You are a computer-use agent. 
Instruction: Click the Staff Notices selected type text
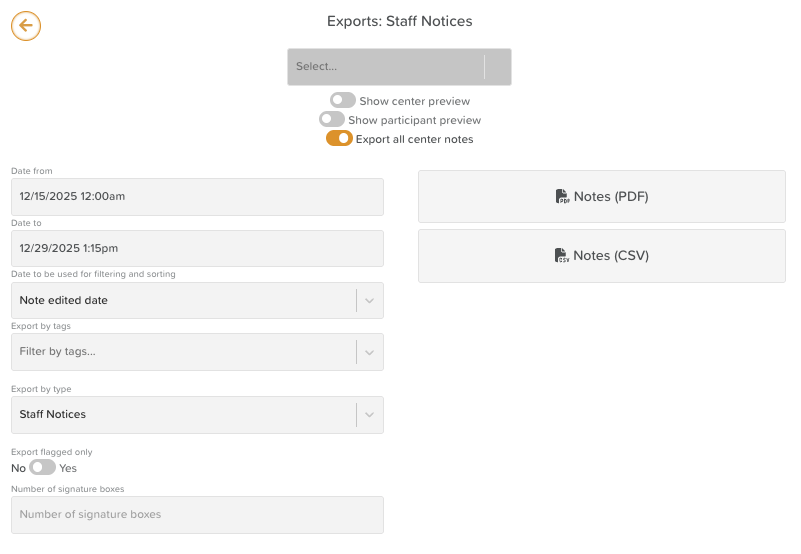click(53, 415)
